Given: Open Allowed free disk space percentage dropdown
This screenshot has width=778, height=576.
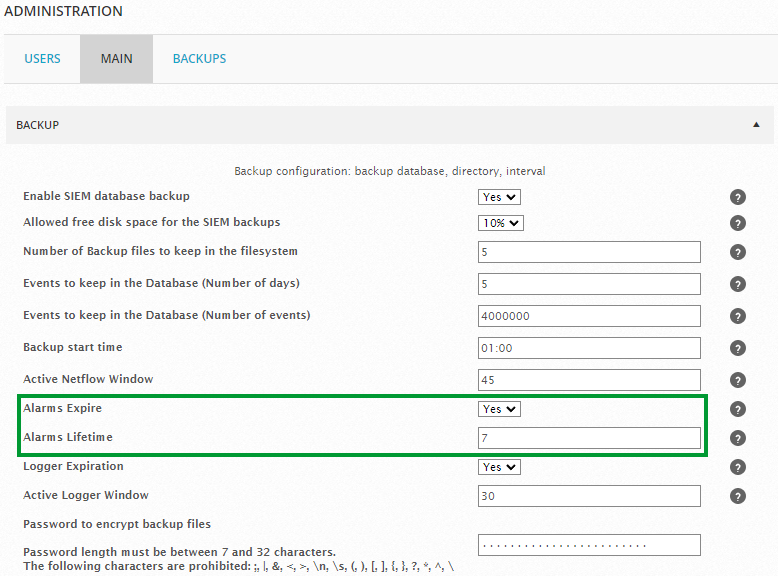Looking at the screenshot, I should pyautogui.click(x=500, y=223).
